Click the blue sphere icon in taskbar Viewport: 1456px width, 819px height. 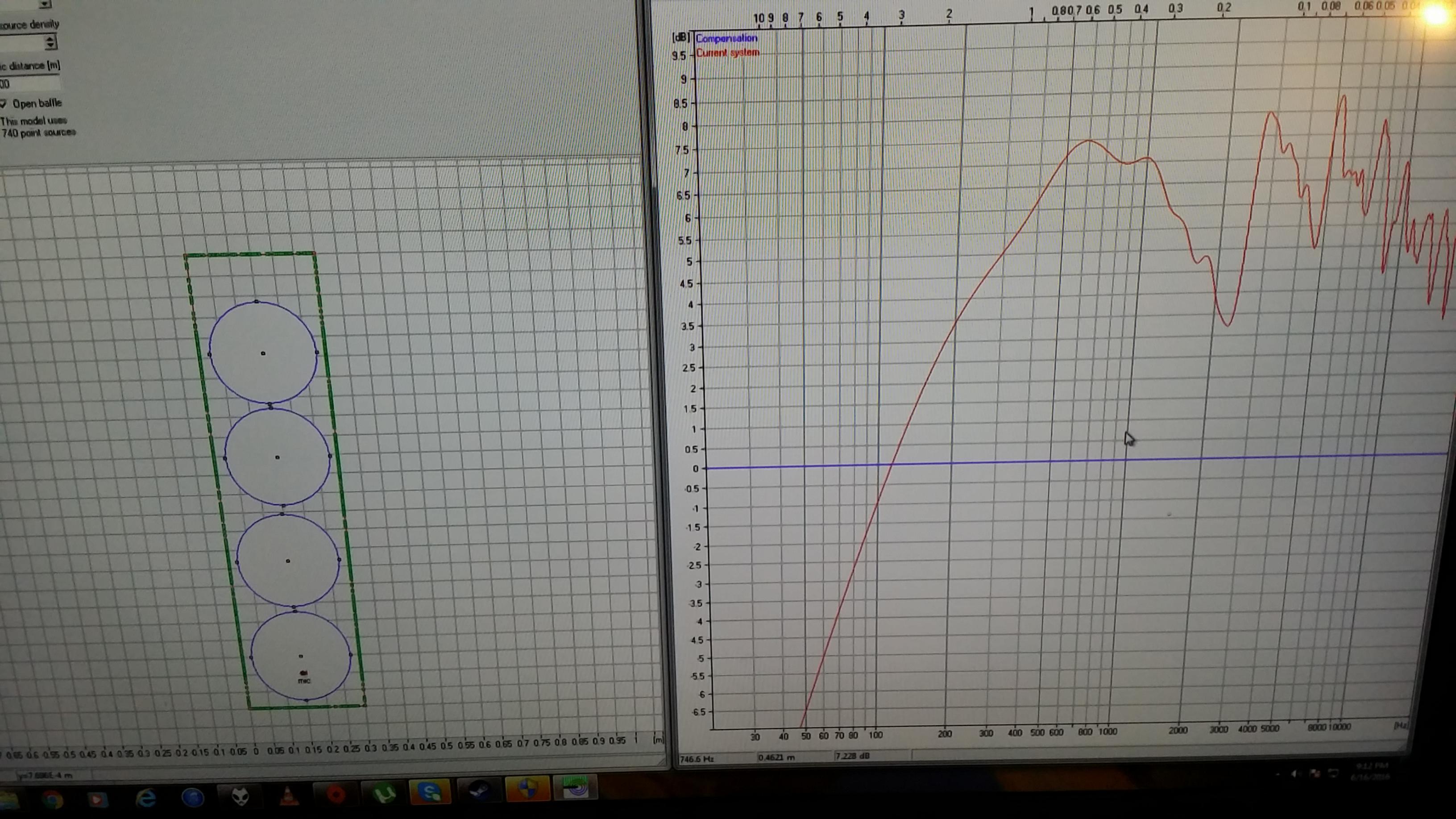193,797
